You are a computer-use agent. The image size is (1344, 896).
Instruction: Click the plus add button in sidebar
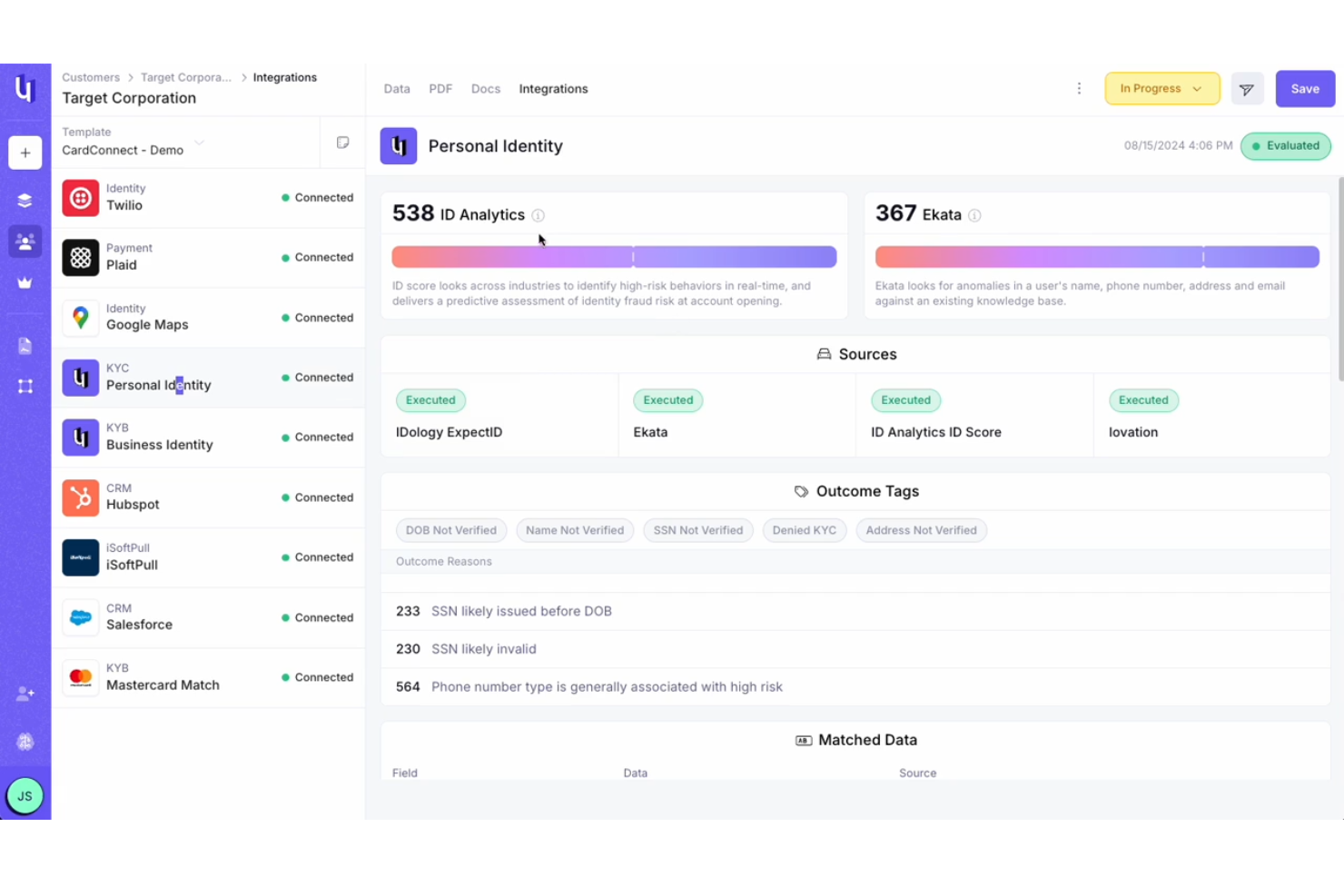click(25, 153)
